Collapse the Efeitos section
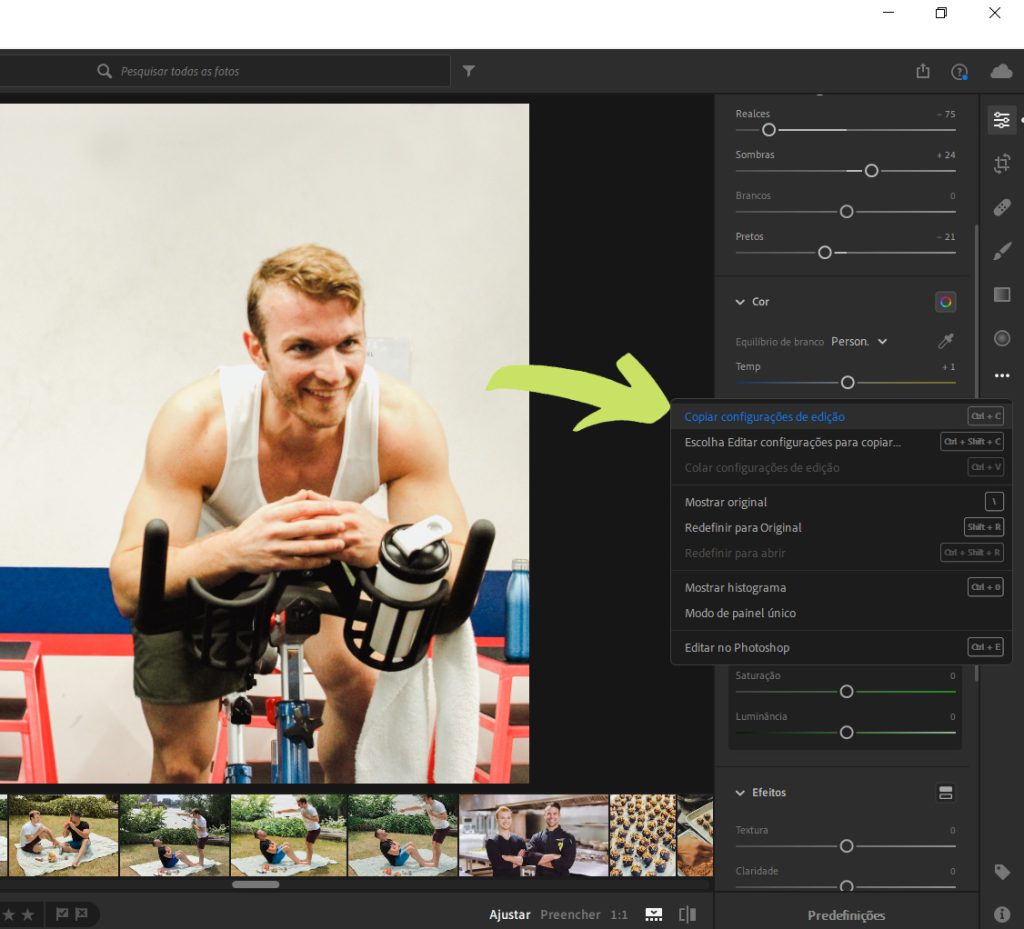Screen dimensions: 1024x929 click(x=740, y=792)
